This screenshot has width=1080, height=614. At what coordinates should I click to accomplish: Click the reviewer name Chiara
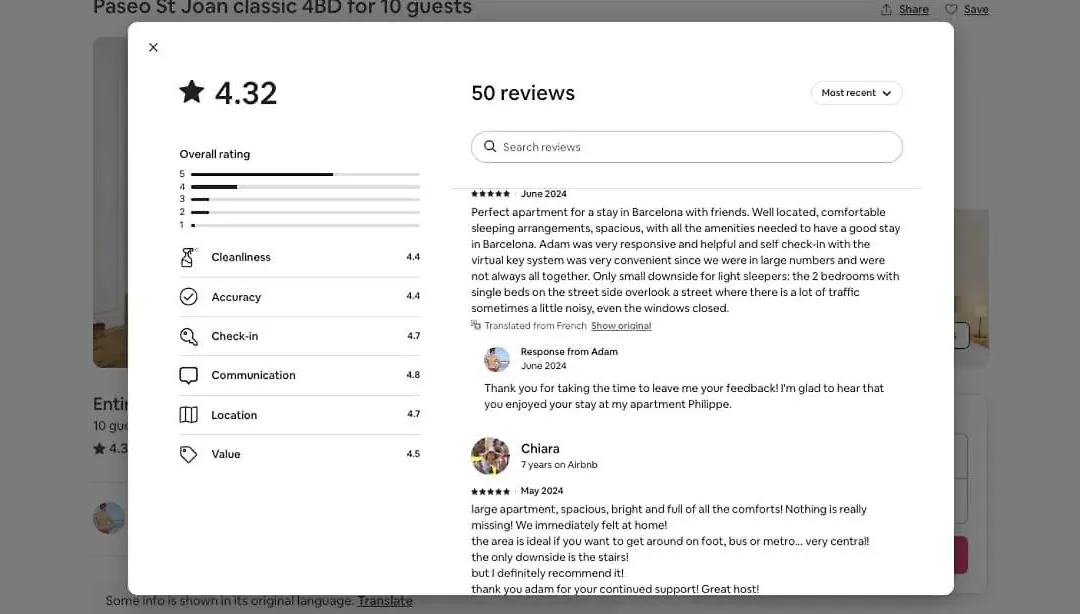point(540,449)
